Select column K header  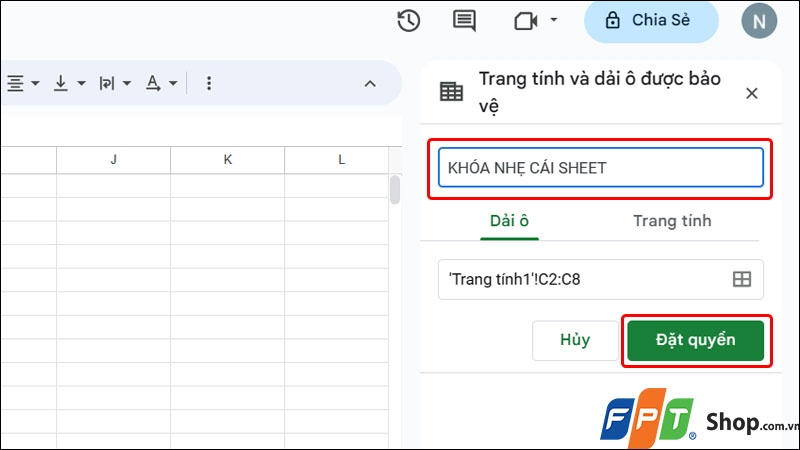point(228,160)
